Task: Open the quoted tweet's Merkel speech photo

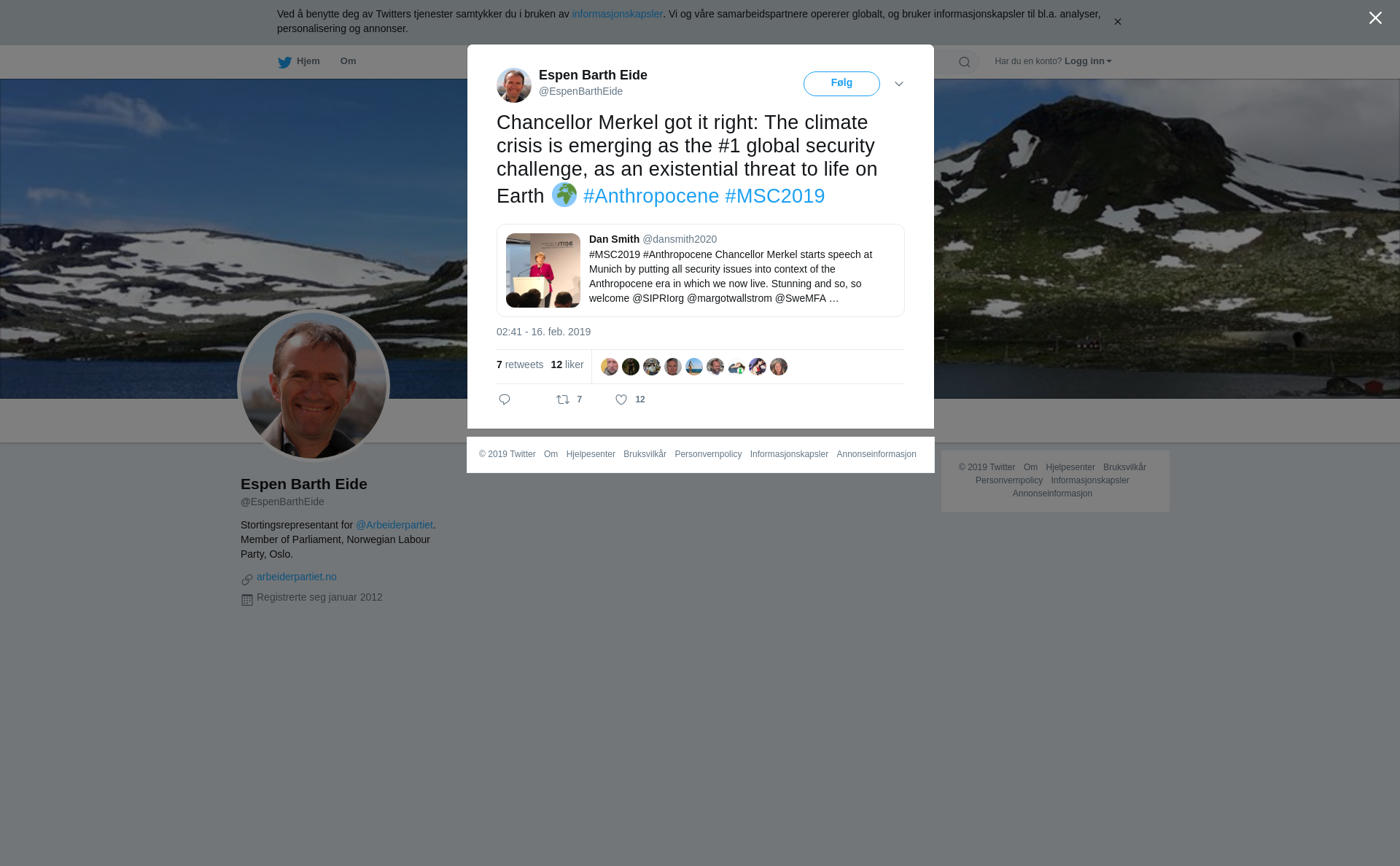Action: 543,270
